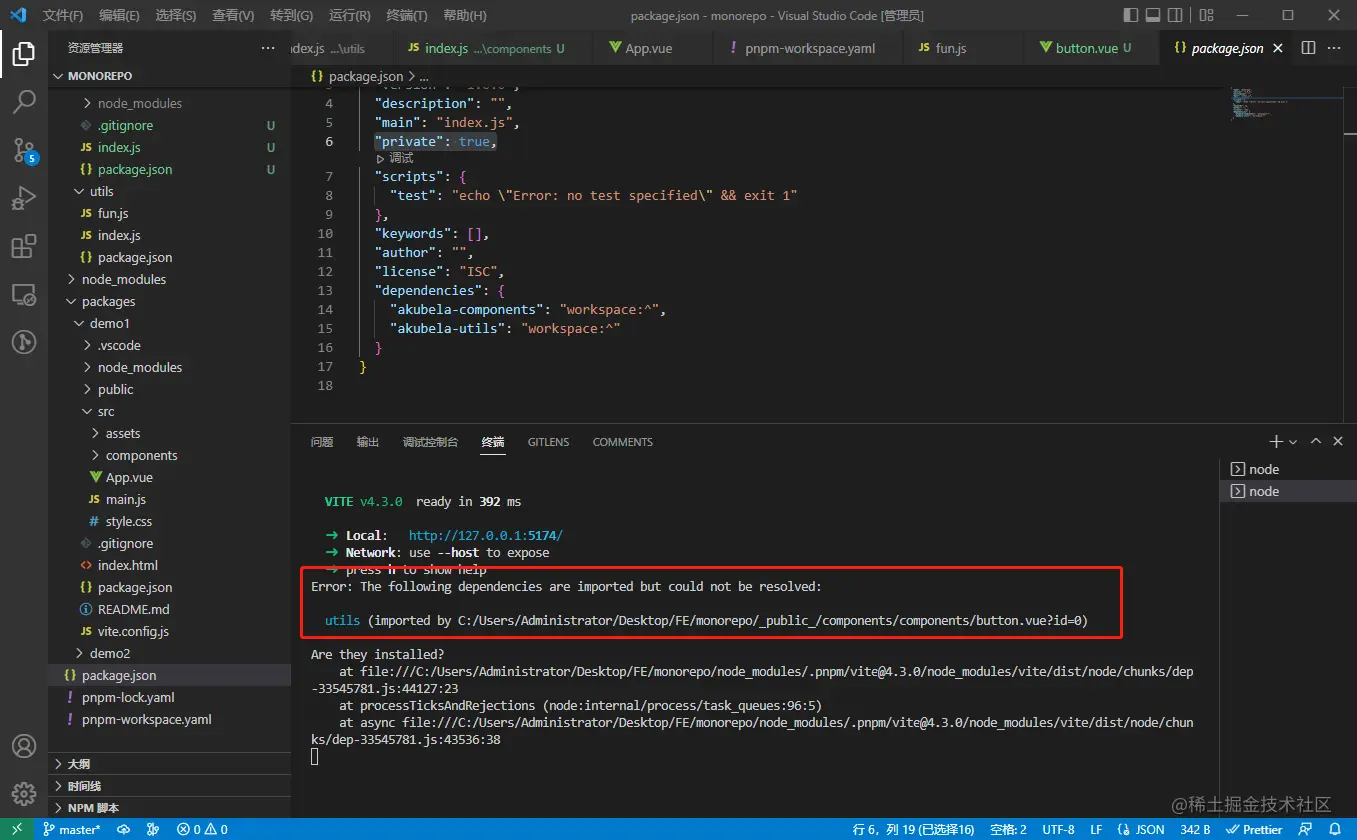Toggle the bottom panel layout button
Image resolution: width=1357 pixels, height=840 pixels.
pos(1153,15)
